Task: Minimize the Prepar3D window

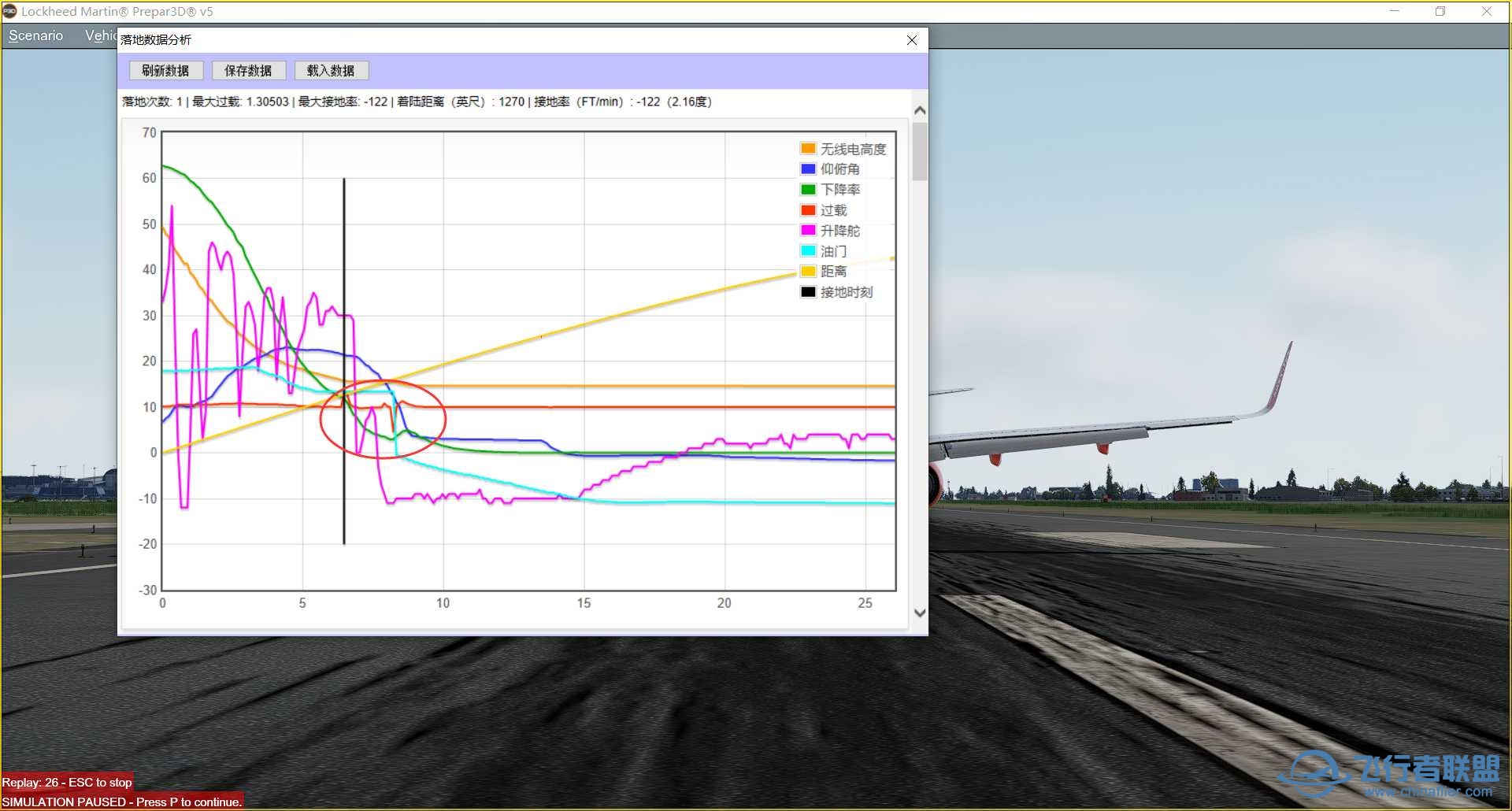Action: 1395,11
